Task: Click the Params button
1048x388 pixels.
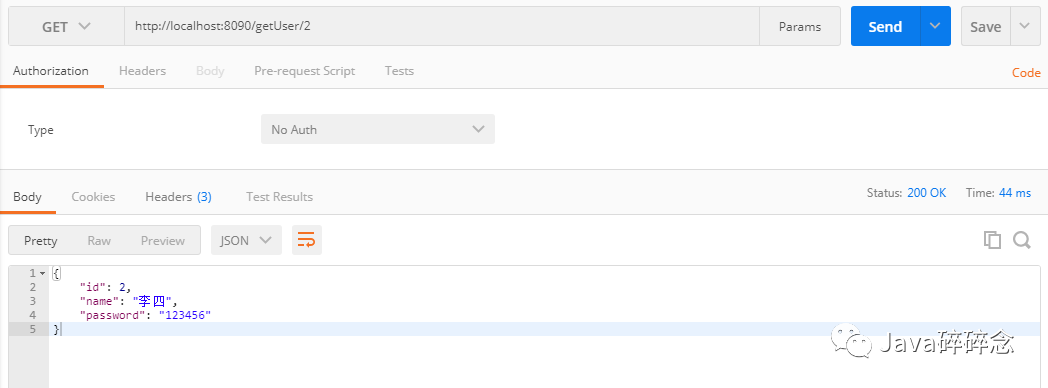Action: 800,27
